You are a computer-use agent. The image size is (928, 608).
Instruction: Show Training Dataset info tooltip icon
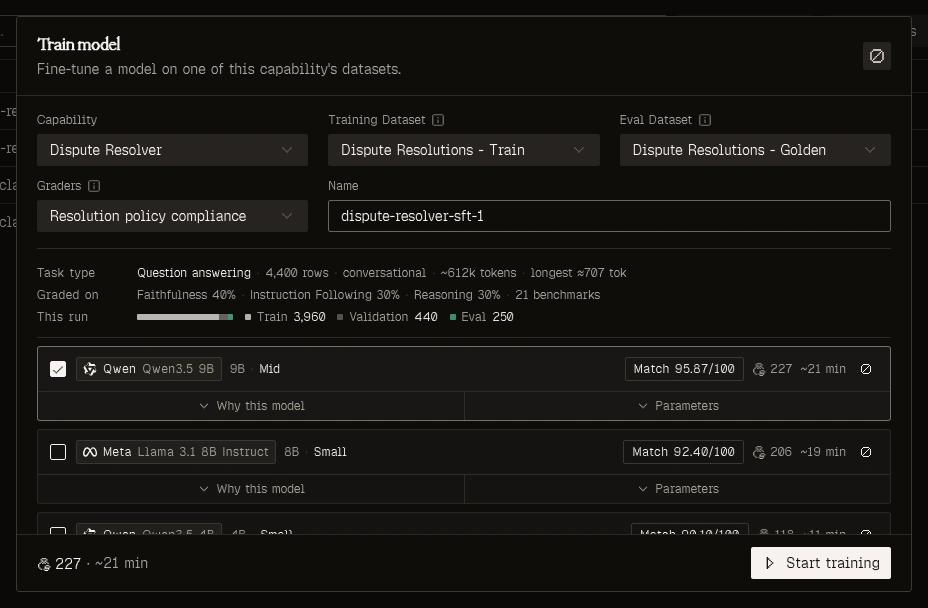pos(438,120)
